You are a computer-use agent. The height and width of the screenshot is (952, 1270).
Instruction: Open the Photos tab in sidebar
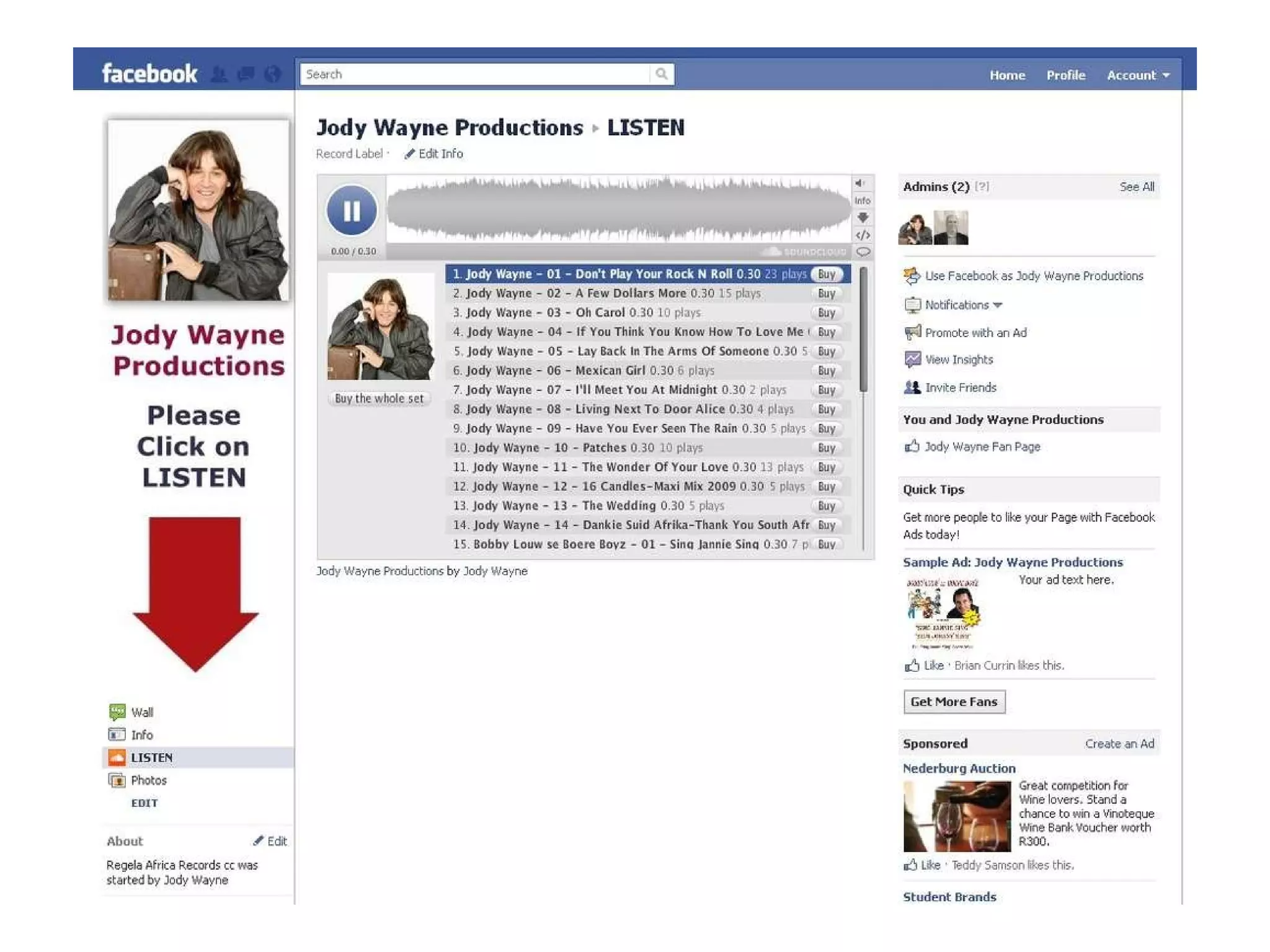click(x=148, y=780)
